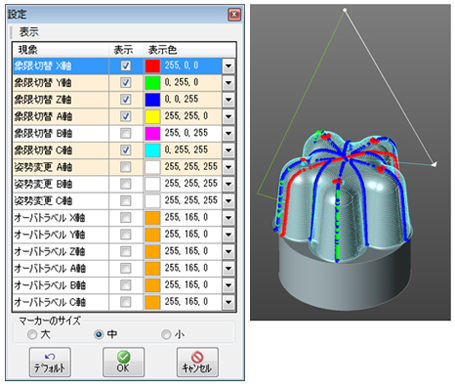The width and height of the screenshot is (455, 387).
Task: Click the キャンセル button
Action: tap(197, 362)
